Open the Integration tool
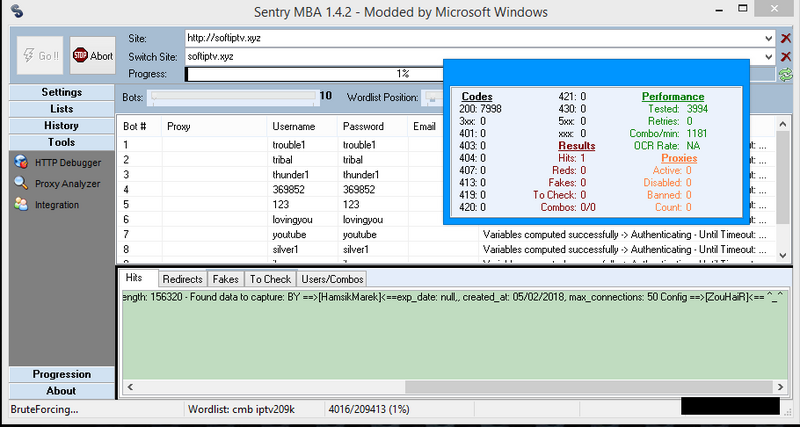The height and width of the screenshot is (427, 800). (x=47, y=205)
